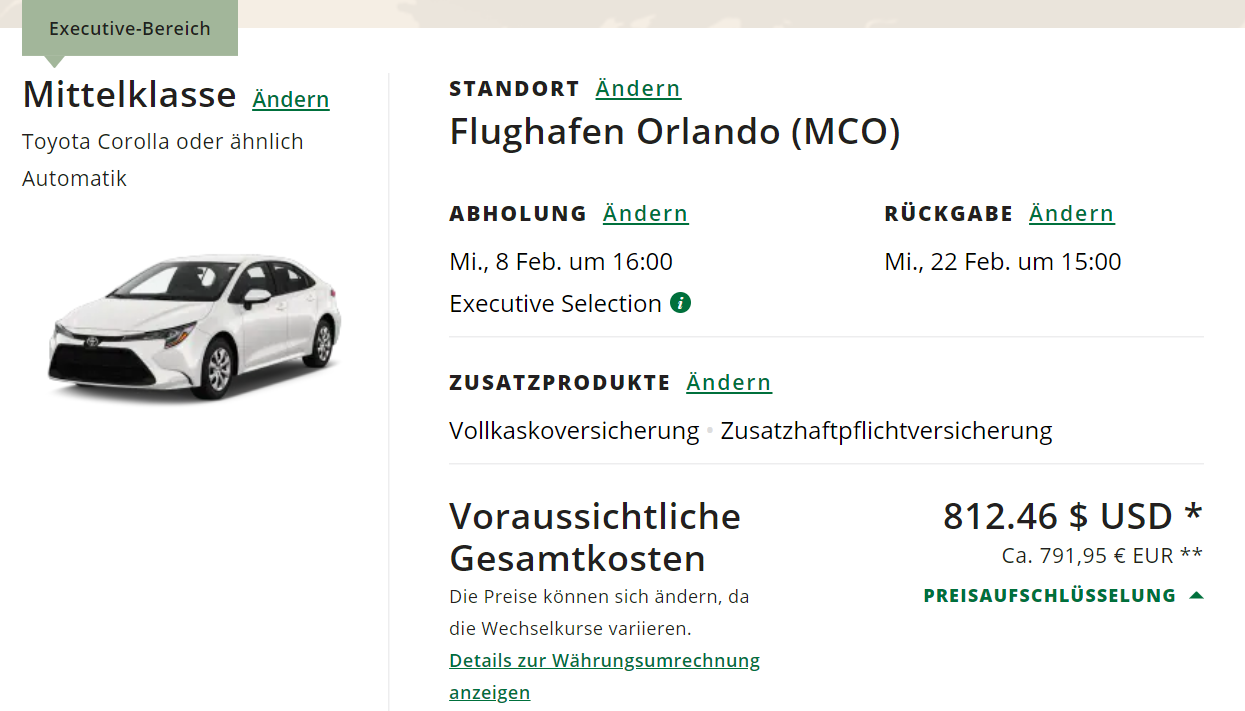Click the Voraussichtliche Gesamtkosten heading
The image size is (1245, 711).
pos(595,537)
